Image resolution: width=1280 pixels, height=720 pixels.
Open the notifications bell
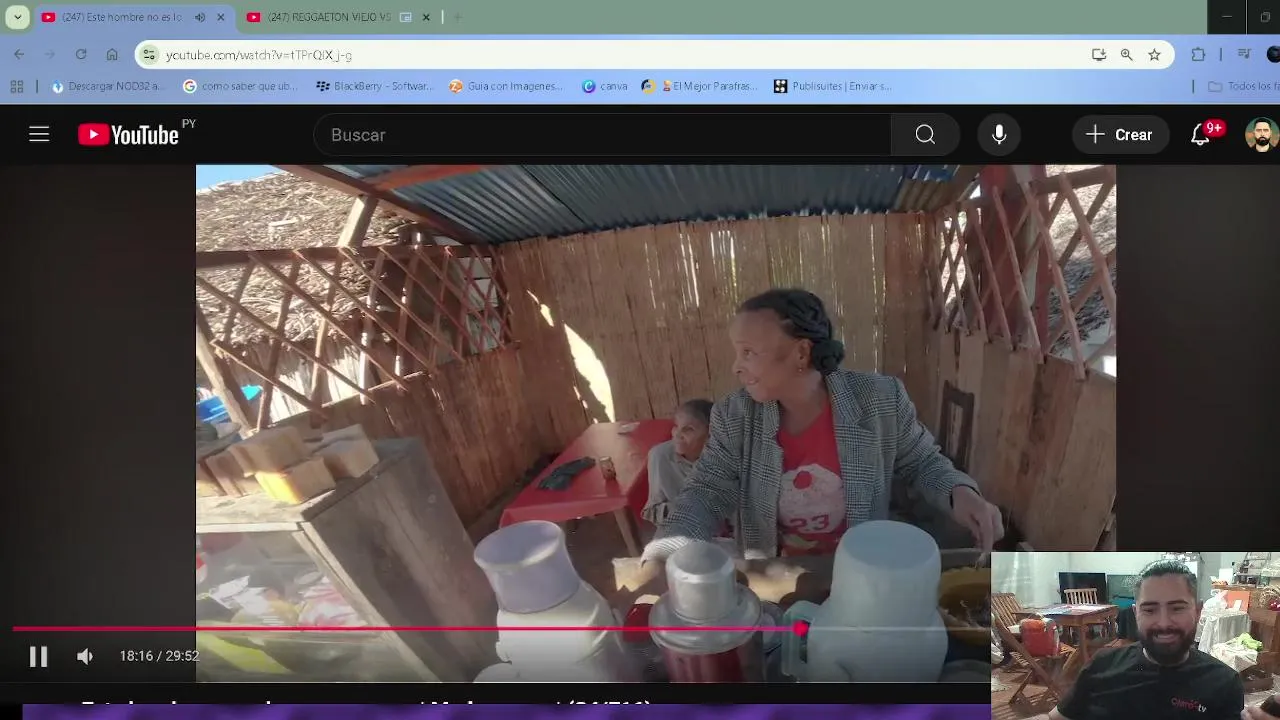click(1201, 135)
